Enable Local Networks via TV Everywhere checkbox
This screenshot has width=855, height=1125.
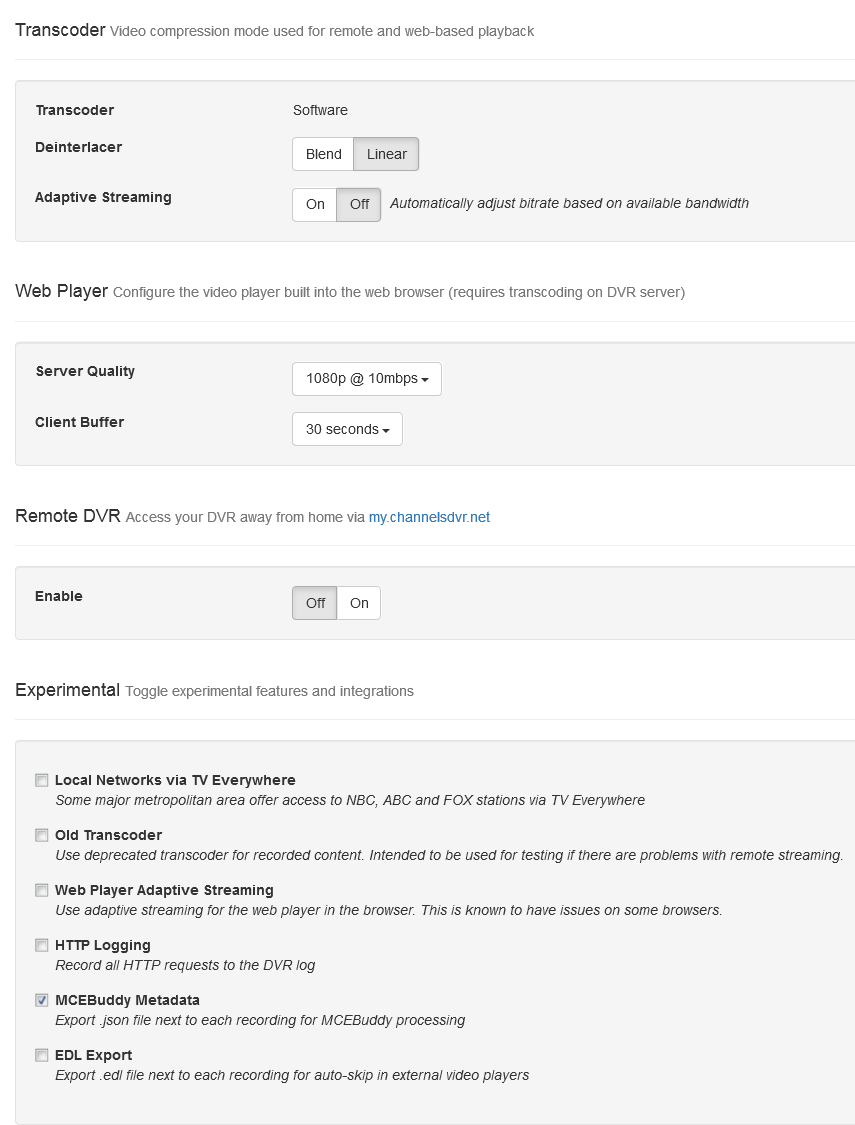click(x=42, y=780)
